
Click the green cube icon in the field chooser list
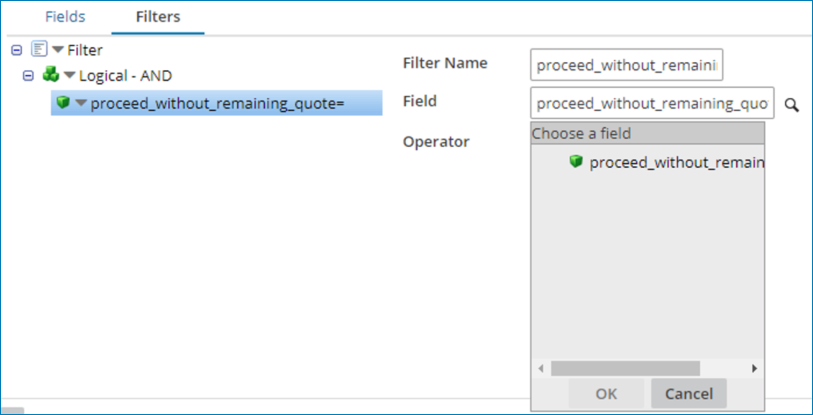click(x=576, y=161)
